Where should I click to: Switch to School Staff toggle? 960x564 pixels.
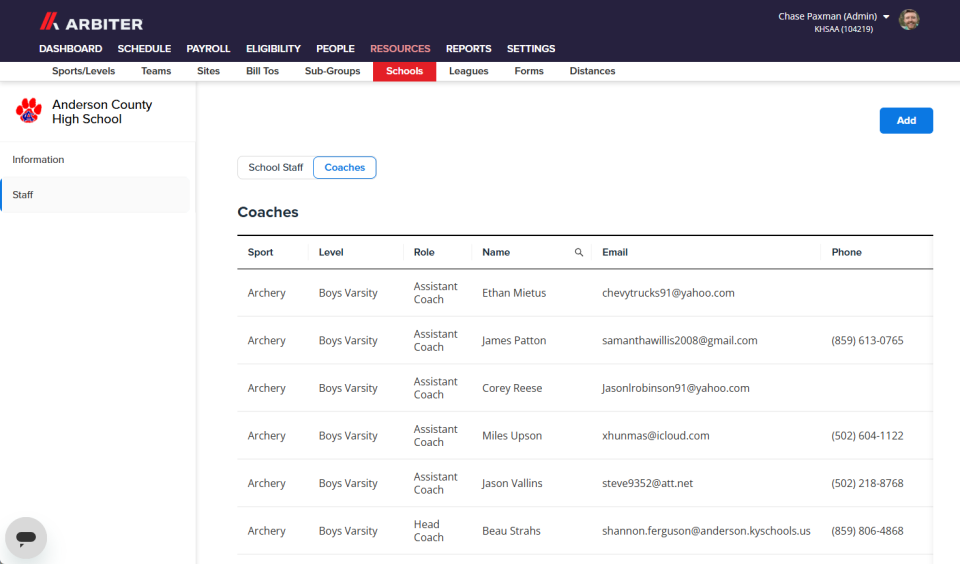coord(276,167)
